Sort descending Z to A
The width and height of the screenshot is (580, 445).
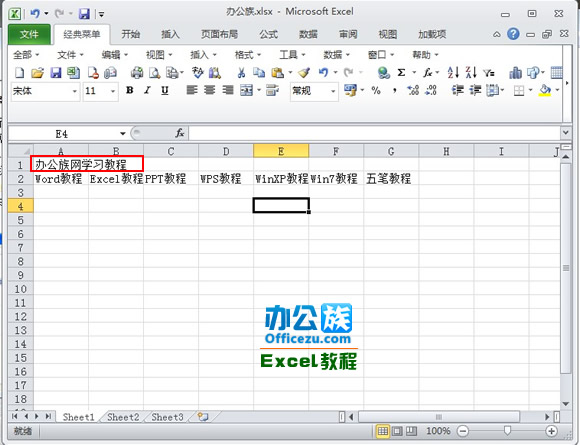(x=471, y=73)
